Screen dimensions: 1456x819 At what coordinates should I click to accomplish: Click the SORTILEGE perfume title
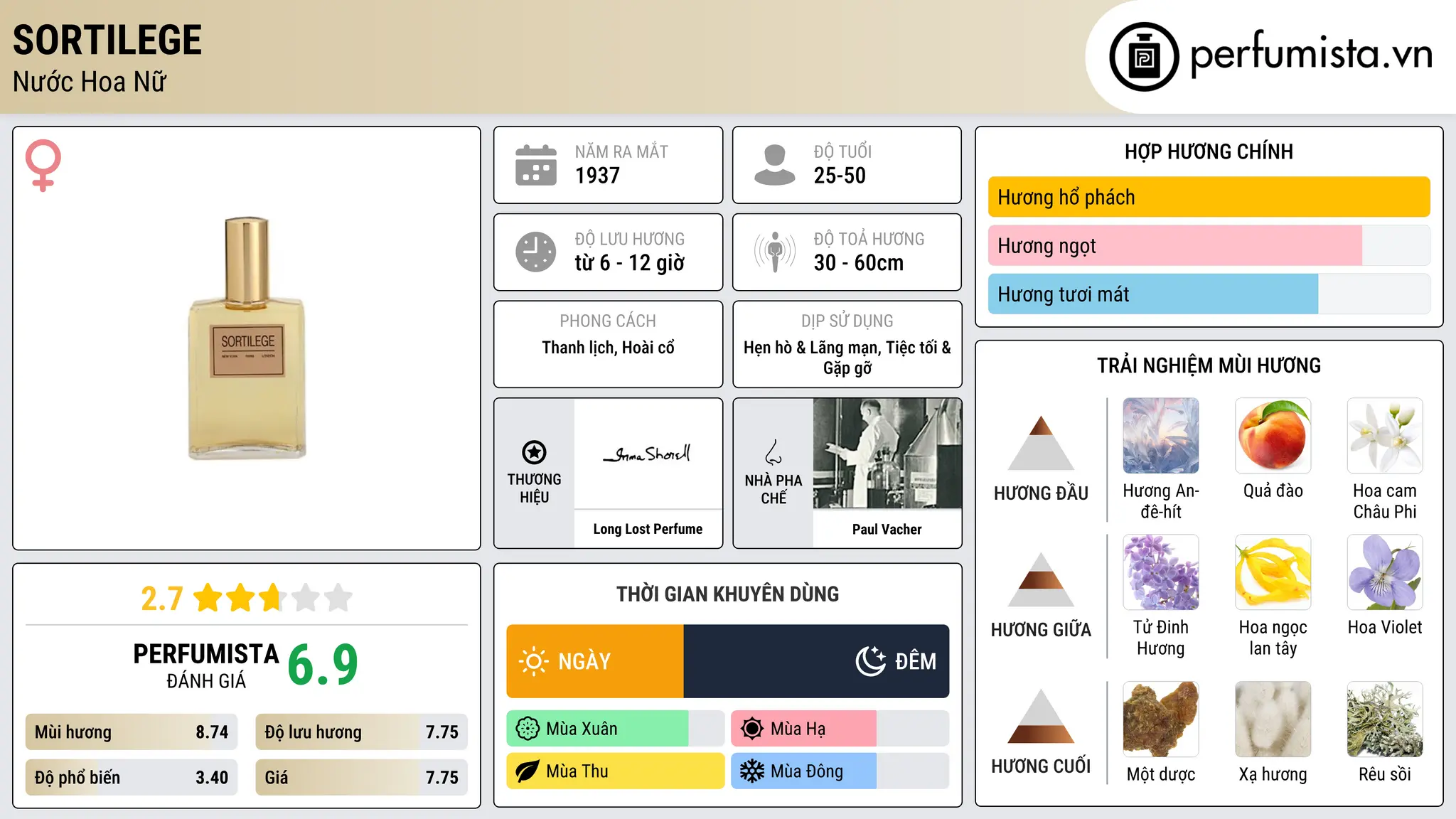pos(107,40)
